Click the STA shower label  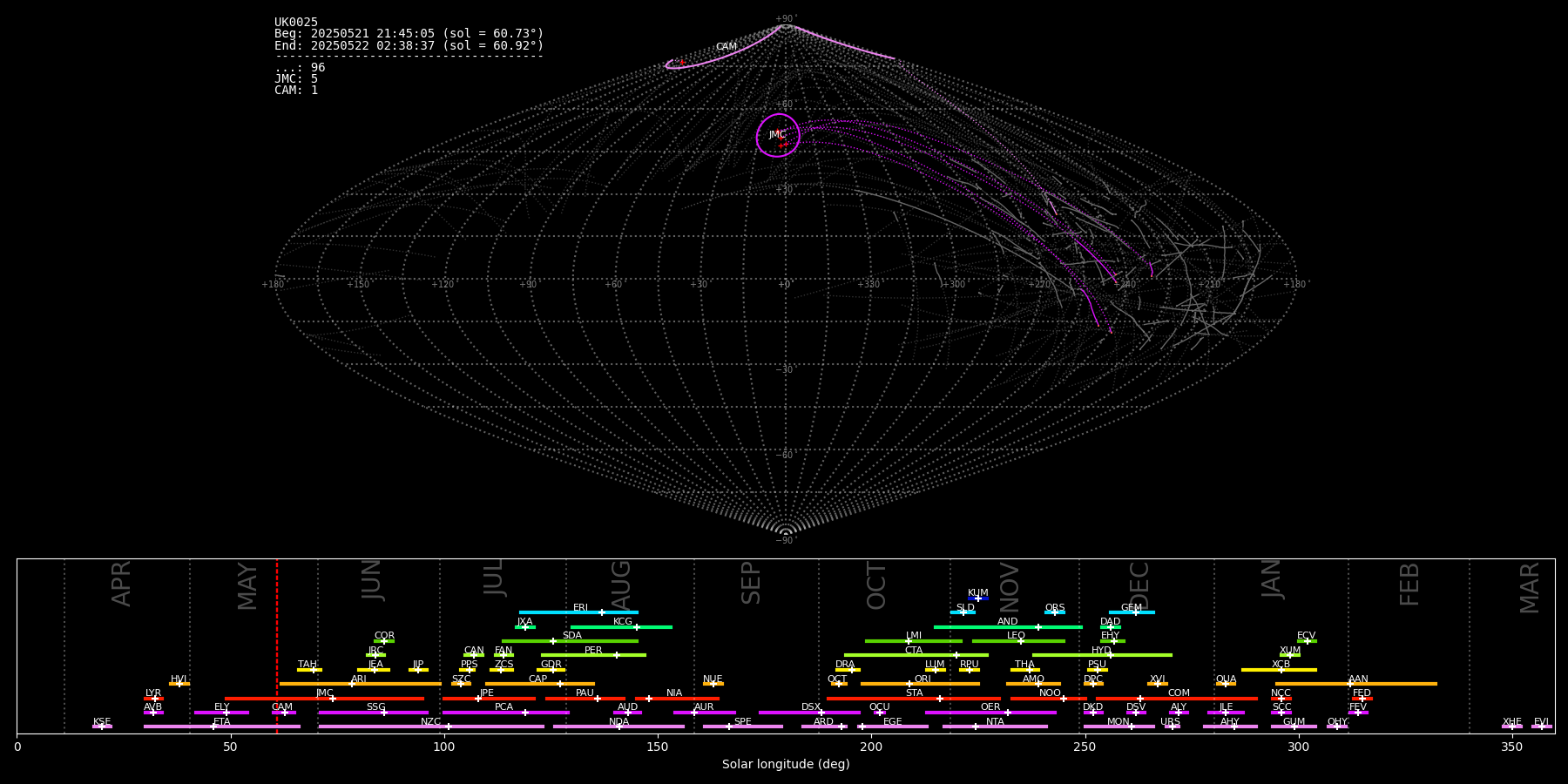914,693
